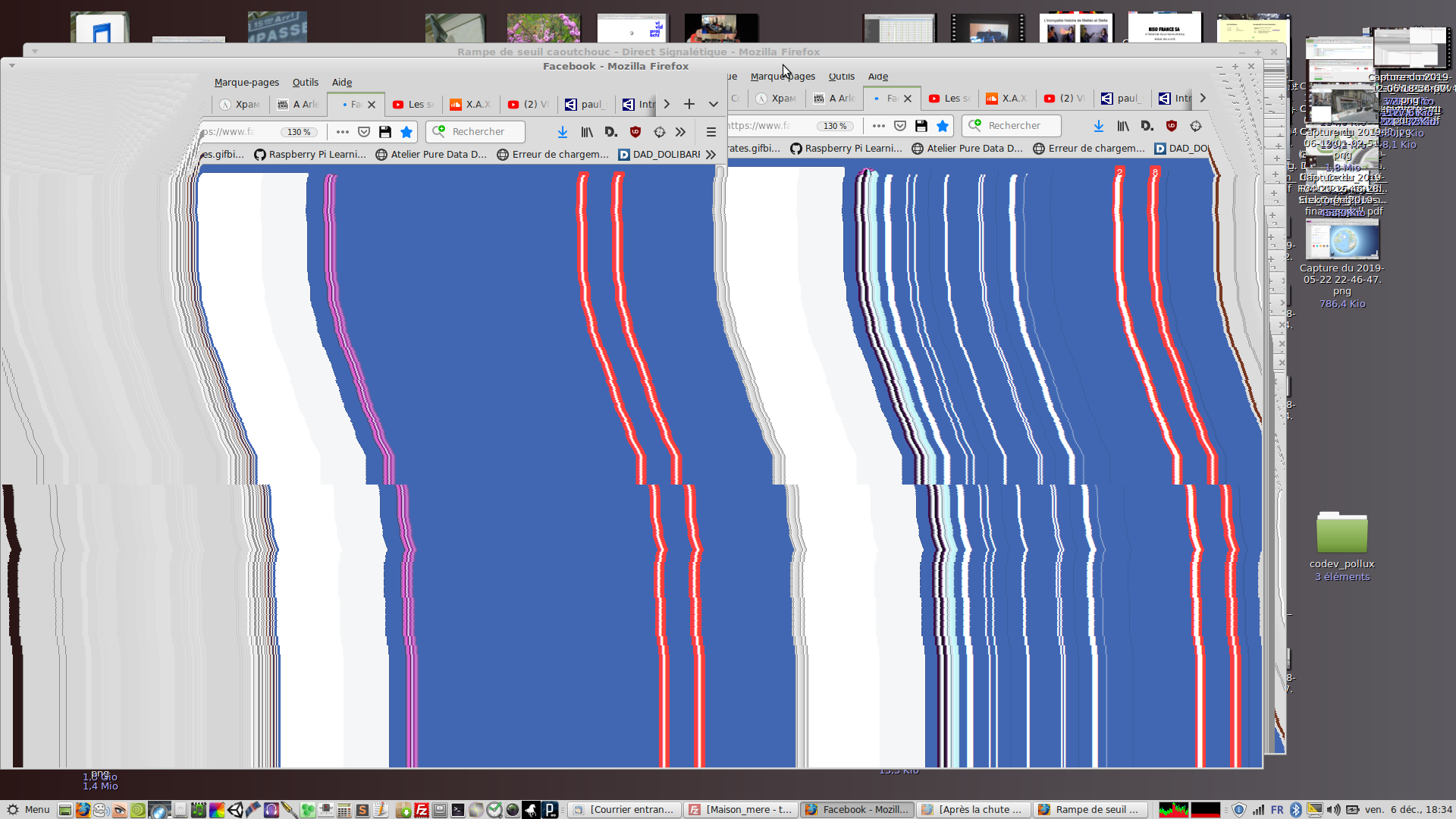This screenshot has width=1456, height=819.
Task: Save page to Pocket icon
Action: coord(364,132)
